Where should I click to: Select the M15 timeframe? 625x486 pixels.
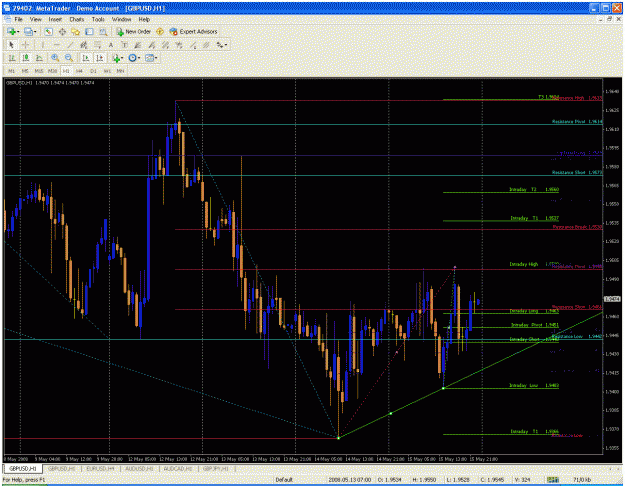click(x=39, y=71)
